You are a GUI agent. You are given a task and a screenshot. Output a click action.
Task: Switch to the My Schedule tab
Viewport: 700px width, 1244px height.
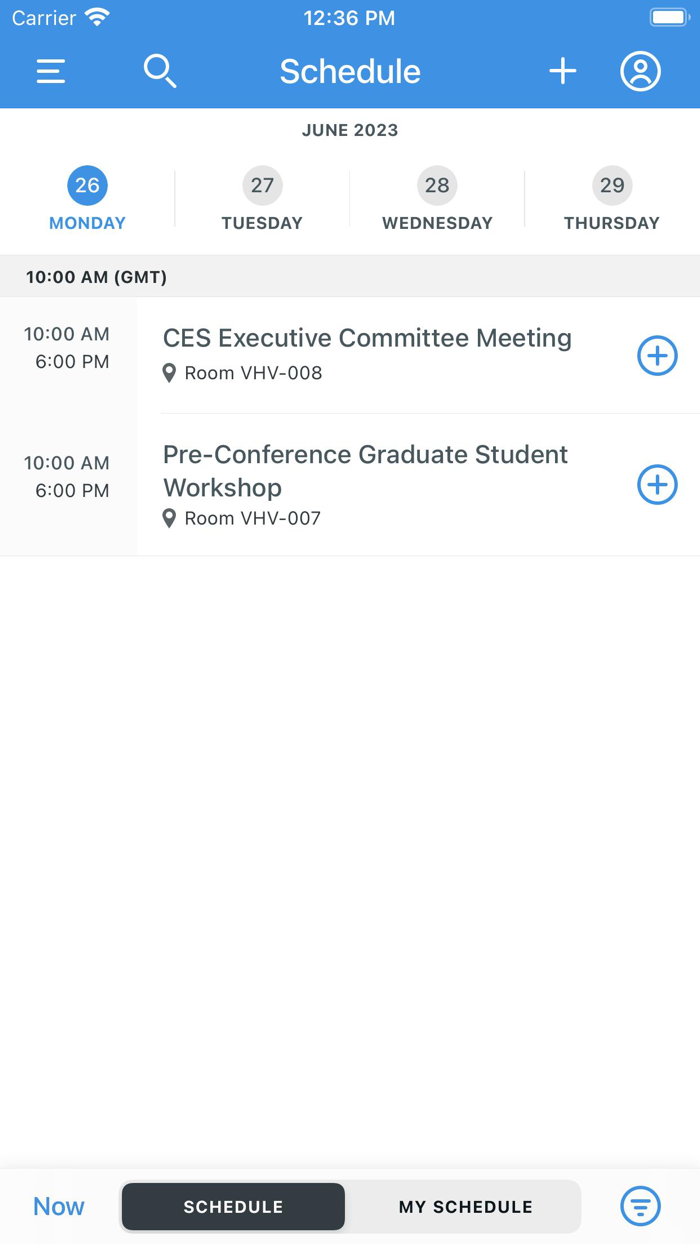point(464,1206)
